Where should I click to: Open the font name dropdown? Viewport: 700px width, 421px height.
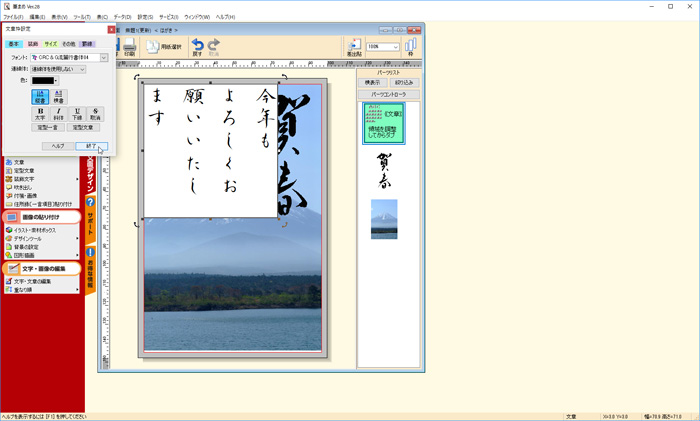click(103, 58)
